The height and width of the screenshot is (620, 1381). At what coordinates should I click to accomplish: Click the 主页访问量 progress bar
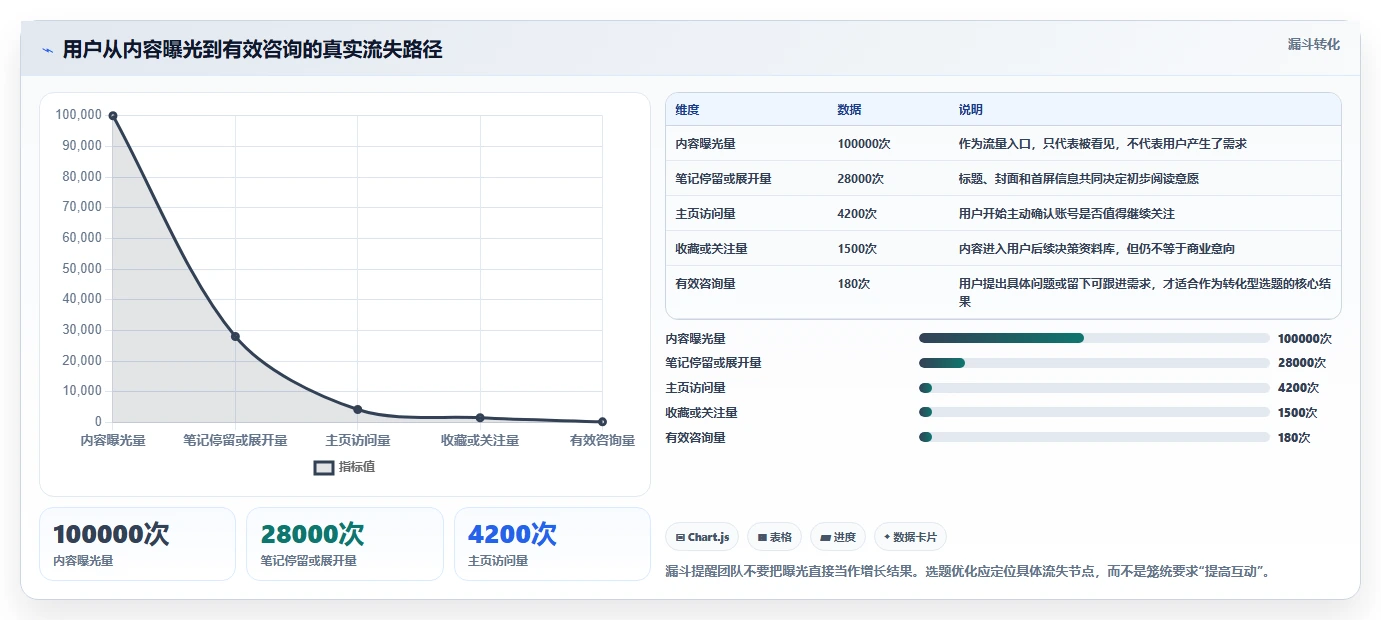coord(1094,388)
